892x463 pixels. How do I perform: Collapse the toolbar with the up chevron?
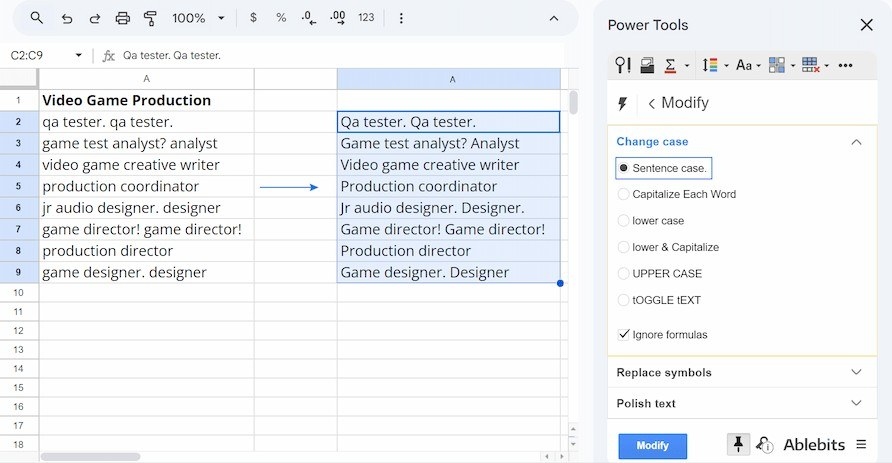[x=554, y=18]
